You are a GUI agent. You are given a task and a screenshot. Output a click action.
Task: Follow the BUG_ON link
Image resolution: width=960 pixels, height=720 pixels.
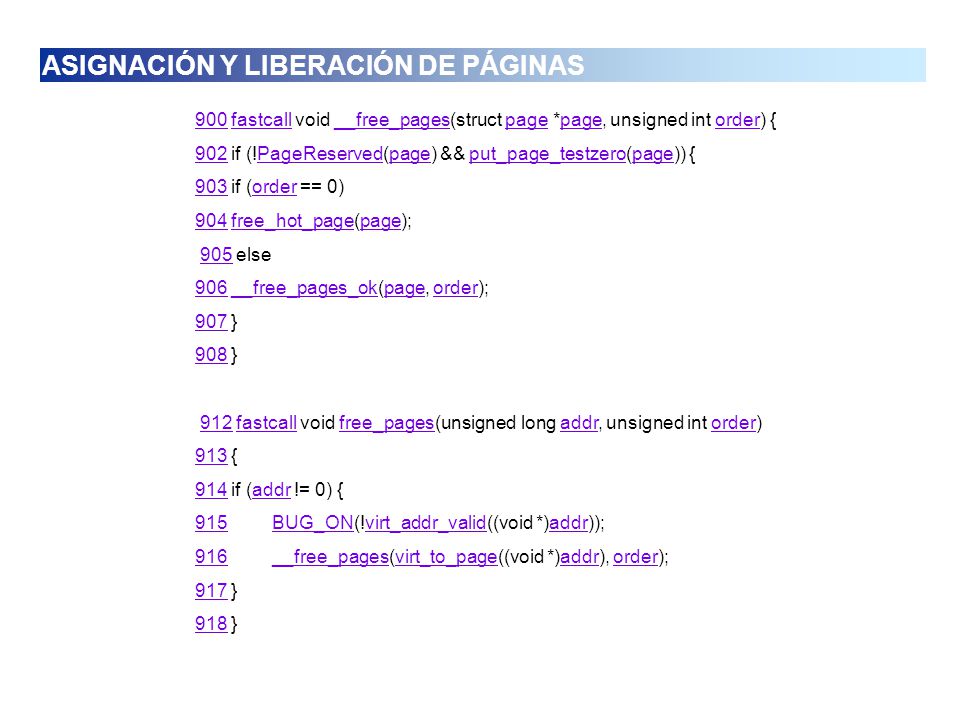point(313,522)
